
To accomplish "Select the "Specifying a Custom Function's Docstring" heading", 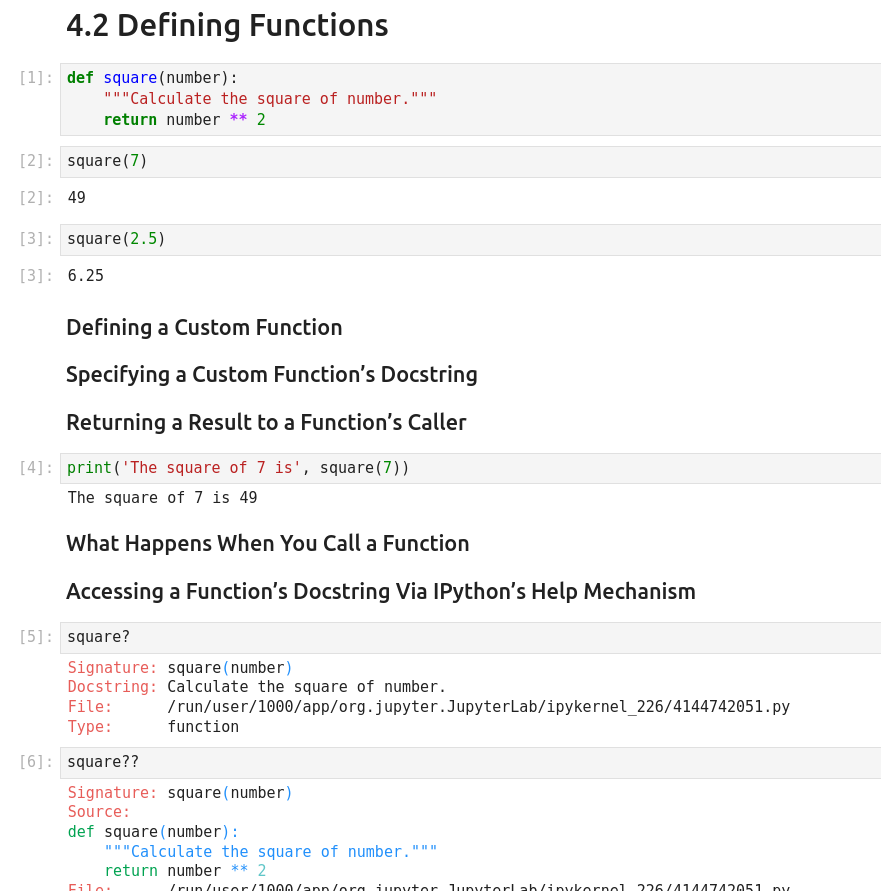I will [x=271, y=374].
